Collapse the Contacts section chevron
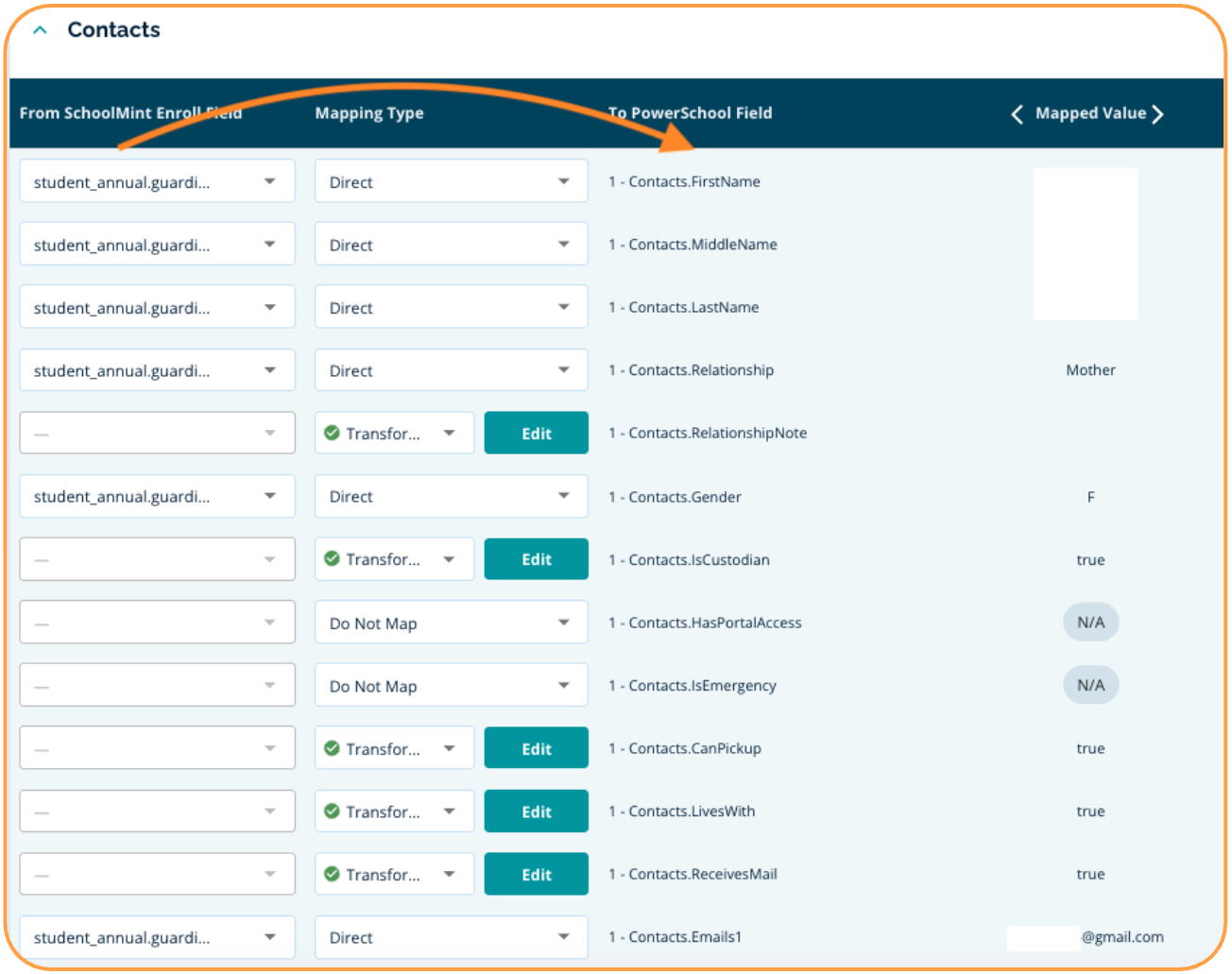The width and height of the screenshot is (1232, 974). (40, 30)
